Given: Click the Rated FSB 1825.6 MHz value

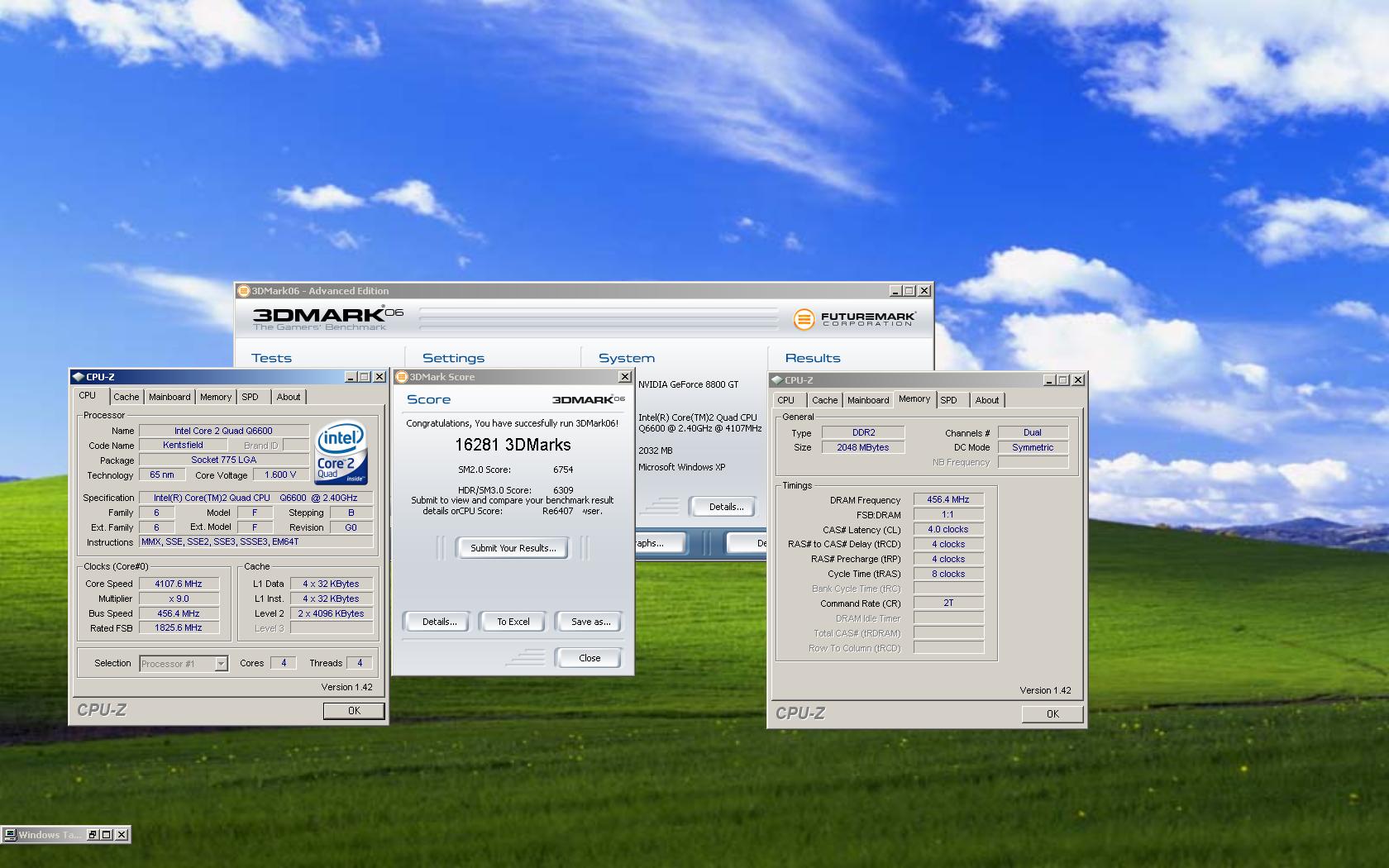Looking at the screenshot, I should tap(179, 628).
